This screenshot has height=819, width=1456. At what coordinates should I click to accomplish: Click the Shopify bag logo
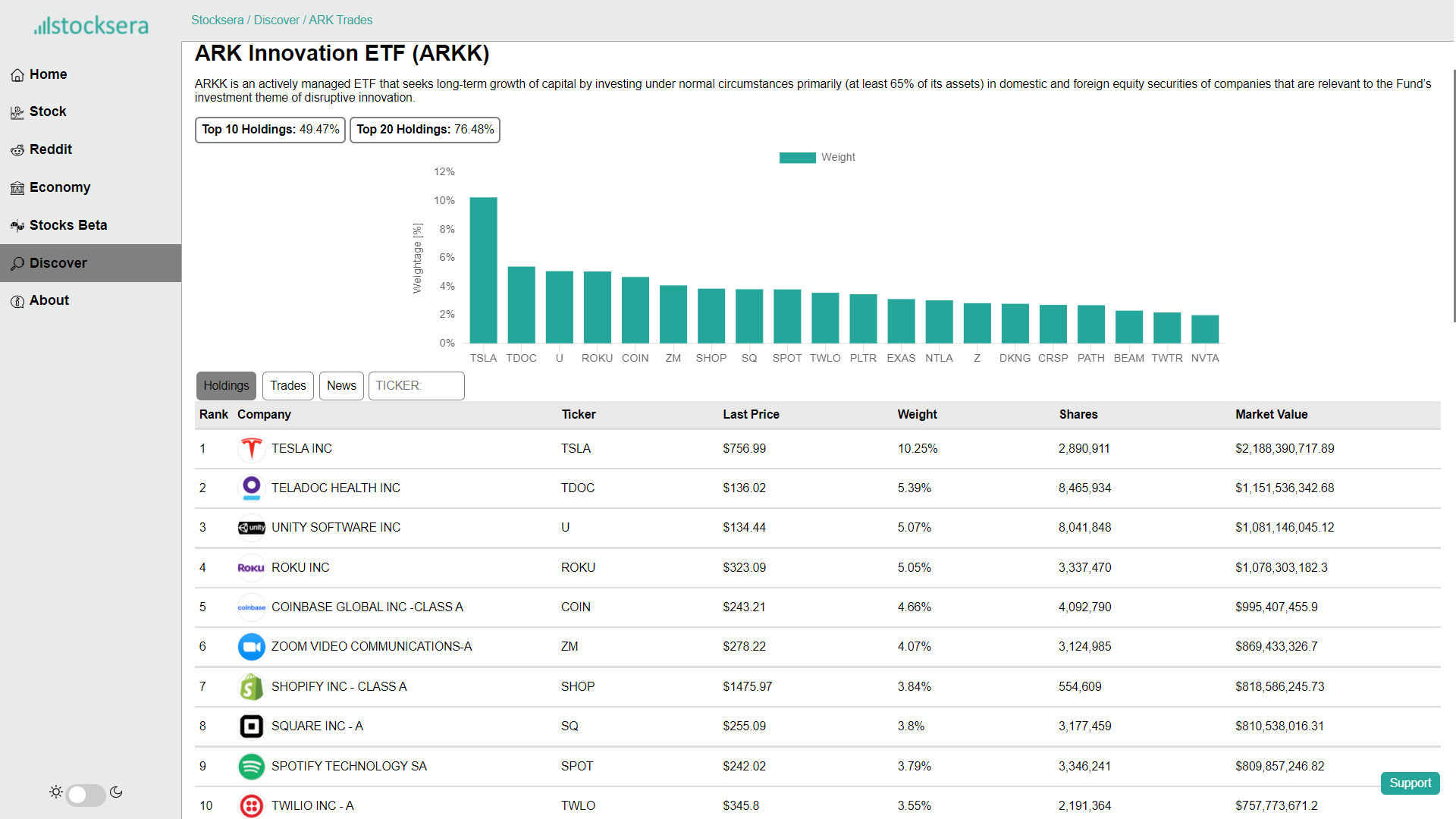pyautogui.click(x=251, y=687)
